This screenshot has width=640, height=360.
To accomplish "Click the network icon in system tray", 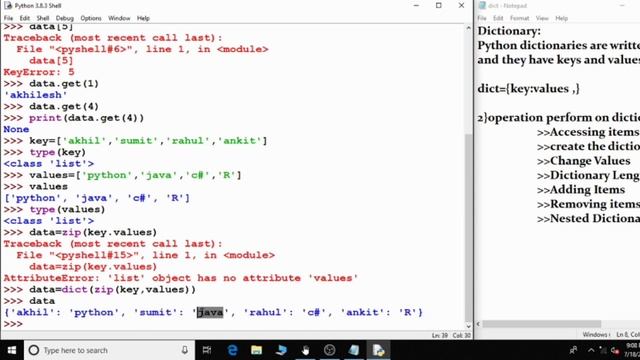I will (x=603, y=350).
